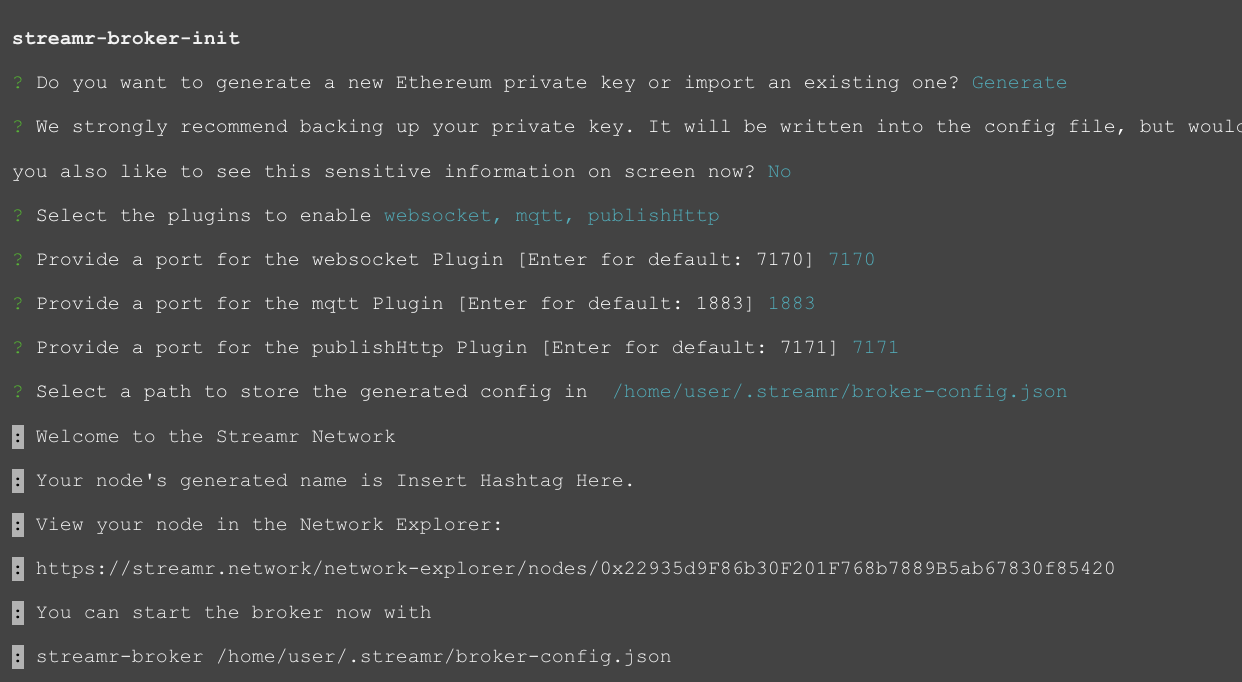Click the cyan 7170 websocket port answer
The width and height of the screenshot is (1242, 682).
tap(851, 260)
